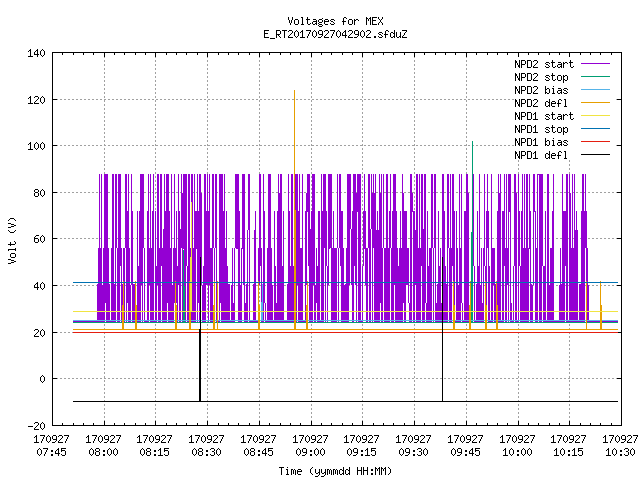Click the x-axis tick label 07:45
The height and width of the screenshot is (480, 640).
[x=51, y=452]
